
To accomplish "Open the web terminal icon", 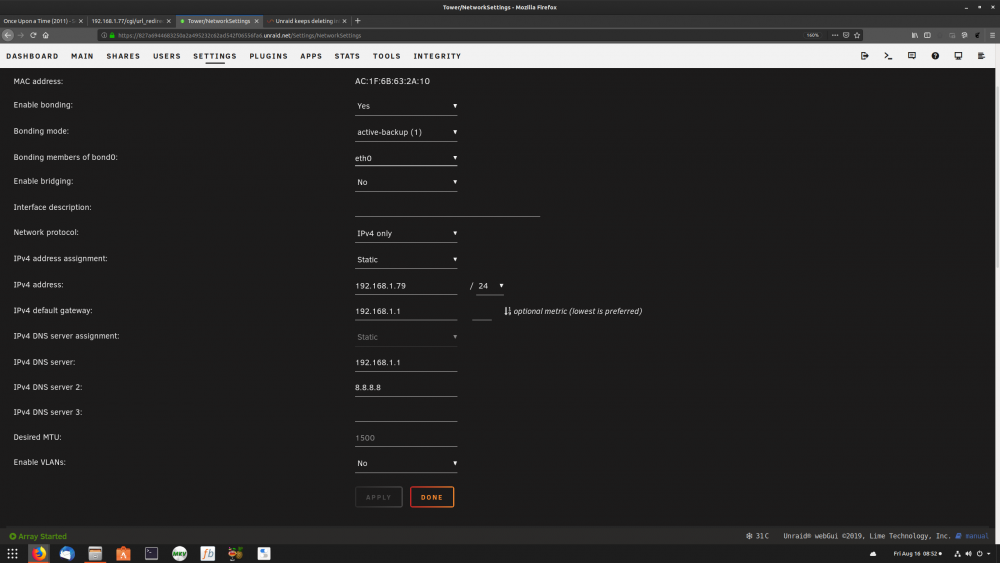I will pyautogui.click(x=888, y=56).
